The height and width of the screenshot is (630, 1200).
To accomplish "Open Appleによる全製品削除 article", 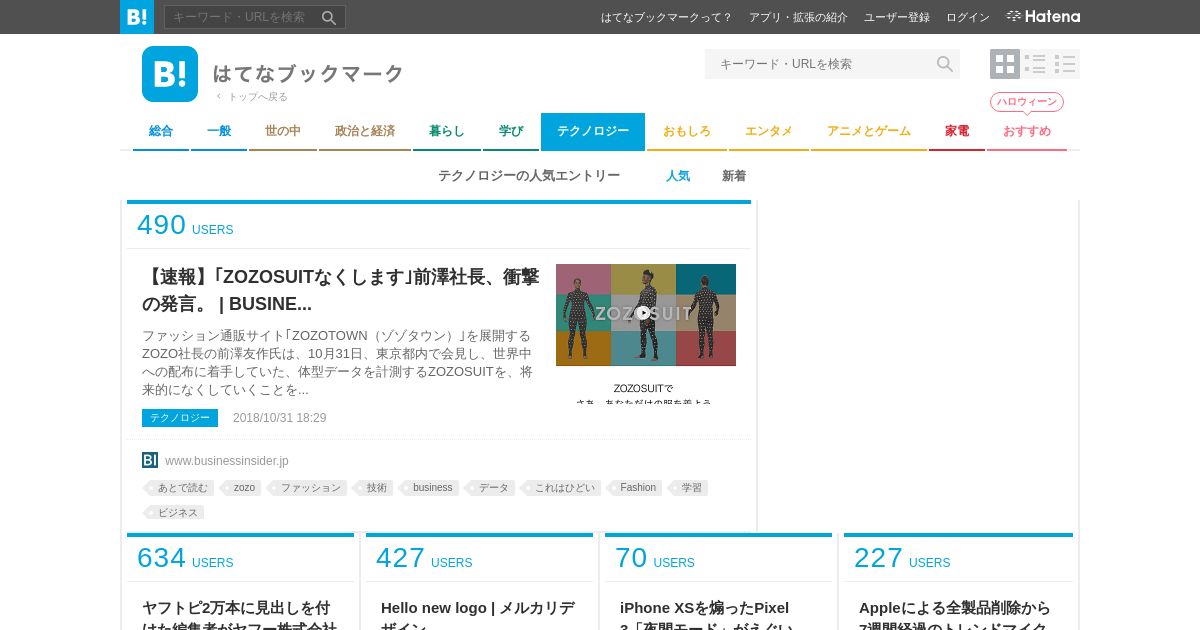I will pos(955,614).
